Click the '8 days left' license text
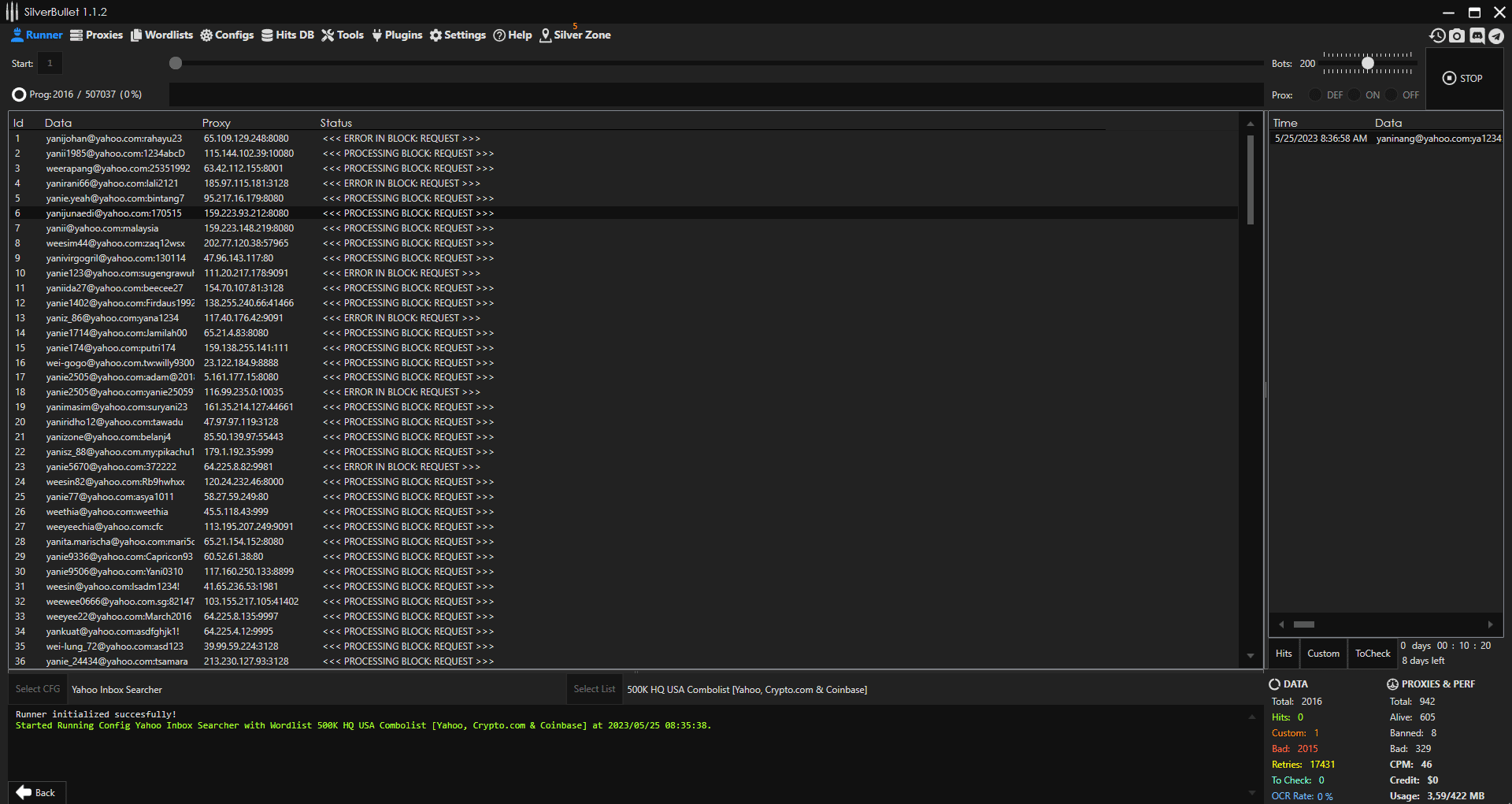Viewport: 1512px width, 804px height. point(1423,661)
